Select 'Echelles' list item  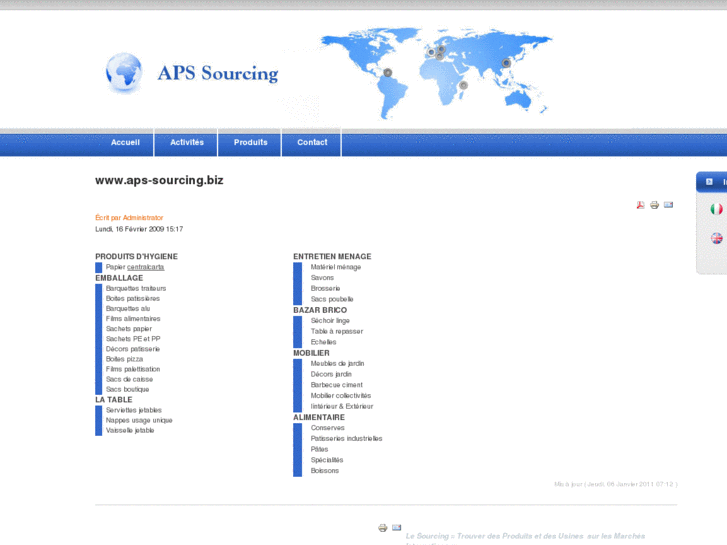(324, 342)
